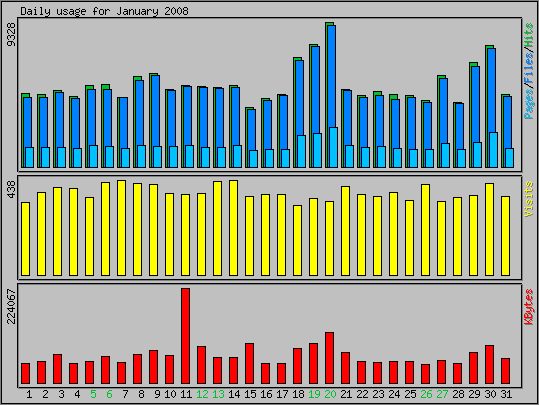Select the red KBytes bar for day 20
This screenshot has width=539, height=405.
click(329, 358)
